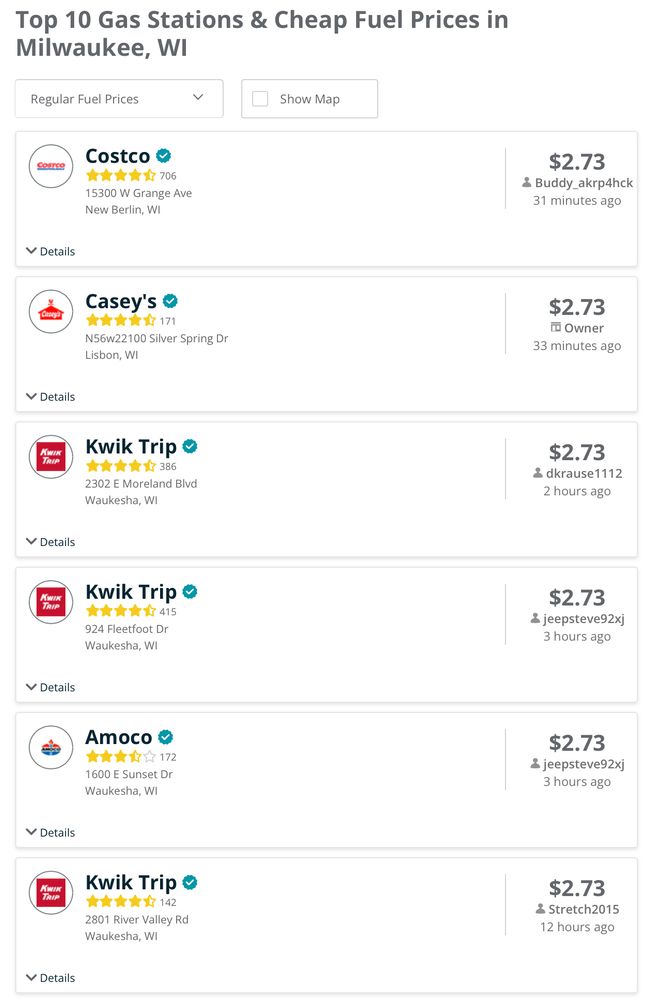The height and width of the screenshot is (1000, 649).
Task: Expand Details for Costco station
Action: pyautogui.click(x=50, y=251)
